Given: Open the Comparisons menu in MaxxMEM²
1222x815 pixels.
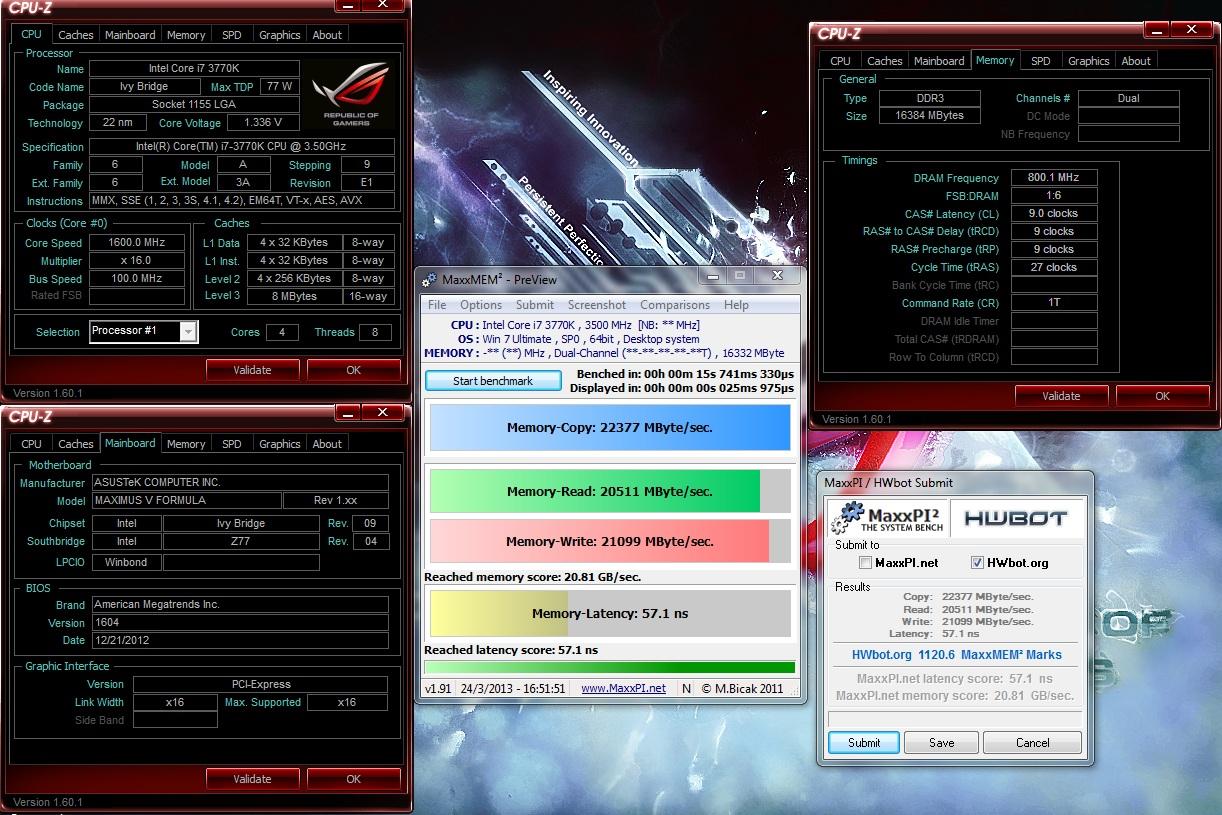Looking at the screenshot, I should tap(675, 305).
